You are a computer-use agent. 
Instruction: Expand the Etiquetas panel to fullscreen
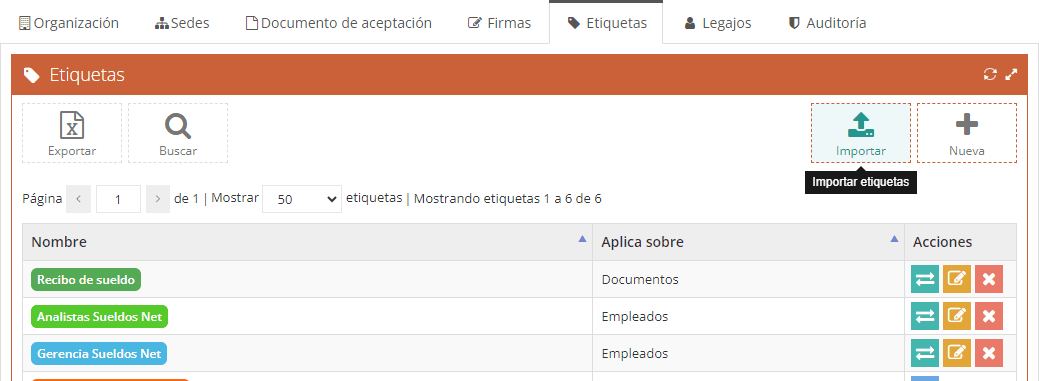pyautogui.click(x=1011, y=74)
